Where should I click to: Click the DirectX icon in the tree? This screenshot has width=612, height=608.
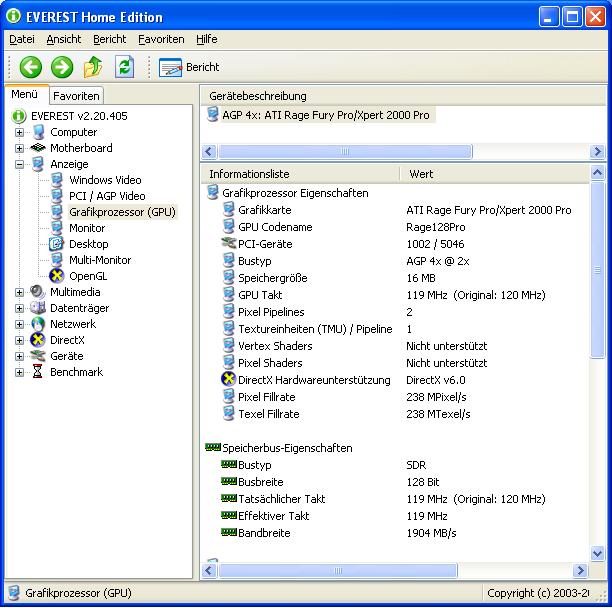click(38, 340)
